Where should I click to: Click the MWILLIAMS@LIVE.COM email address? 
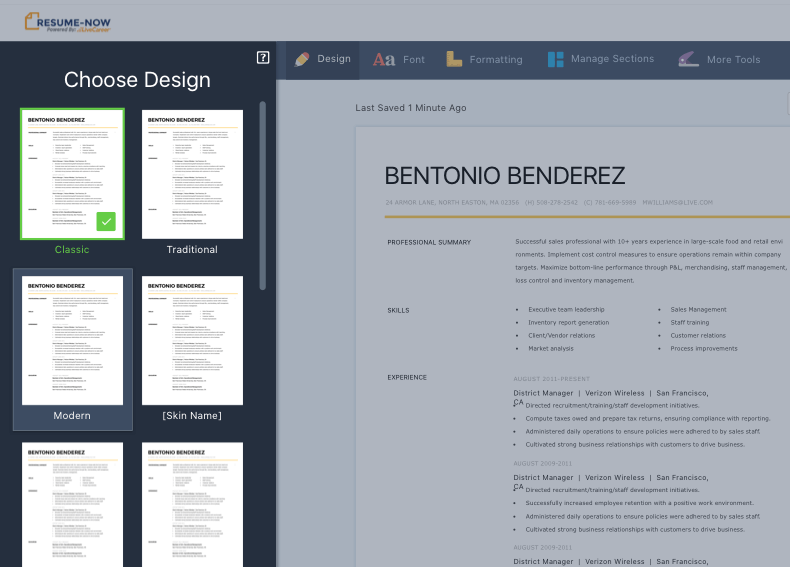[678, 203]
